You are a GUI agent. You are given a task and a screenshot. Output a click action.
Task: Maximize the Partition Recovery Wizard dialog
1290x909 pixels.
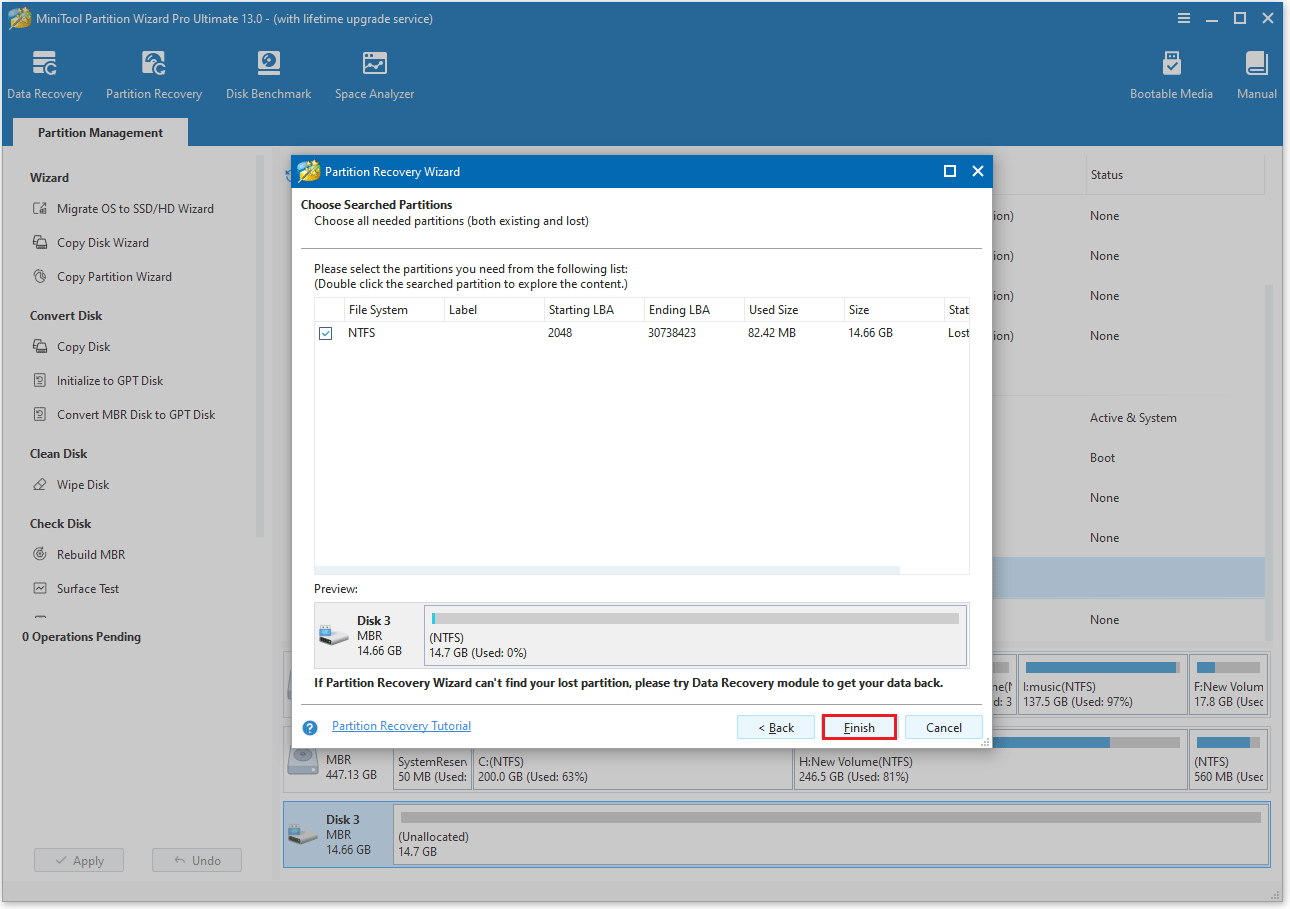[x=950, y=171]
